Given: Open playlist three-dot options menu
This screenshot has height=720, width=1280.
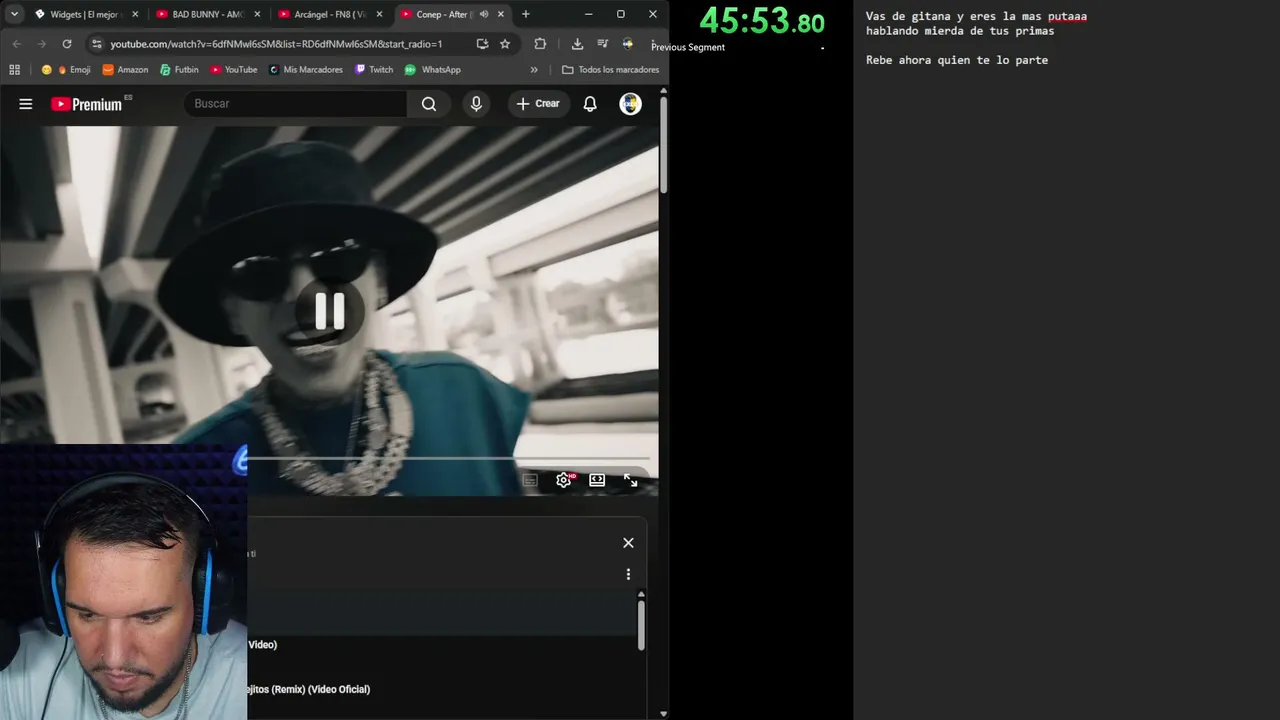Looking at the screenshot, I should [x=628, y=574].
